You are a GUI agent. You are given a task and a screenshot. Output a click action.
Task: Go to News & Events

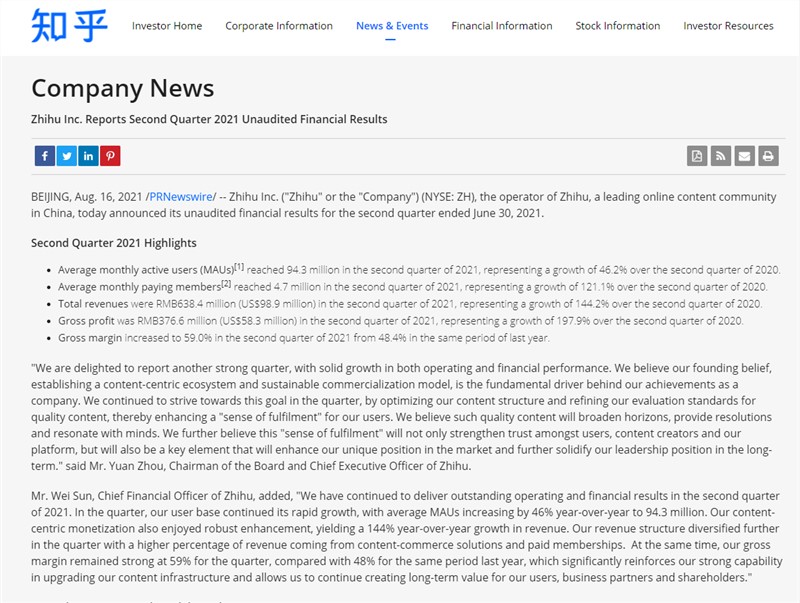pos(392,26)
